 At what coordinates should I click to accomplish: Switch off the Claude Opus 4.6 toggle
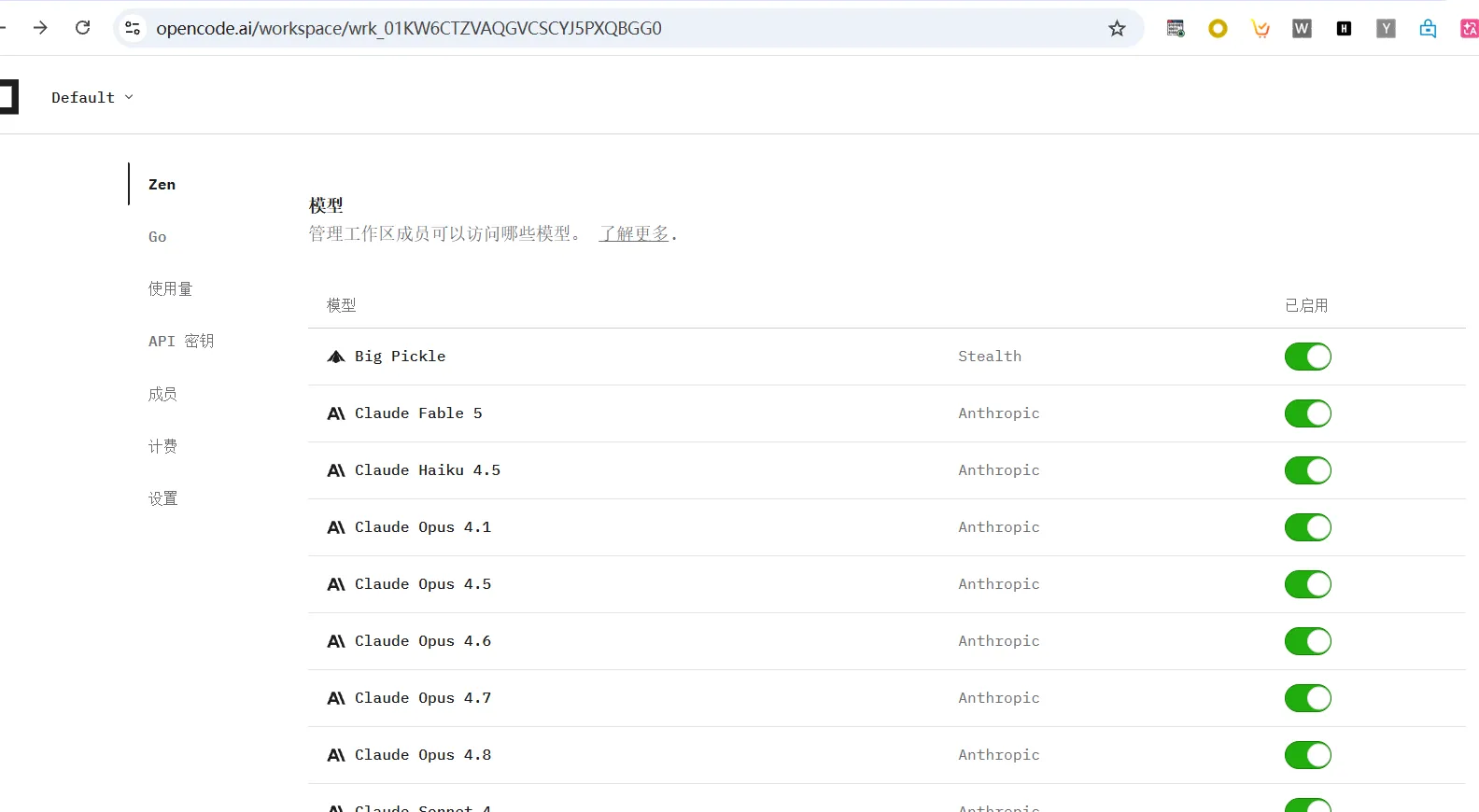(1307, 641)
